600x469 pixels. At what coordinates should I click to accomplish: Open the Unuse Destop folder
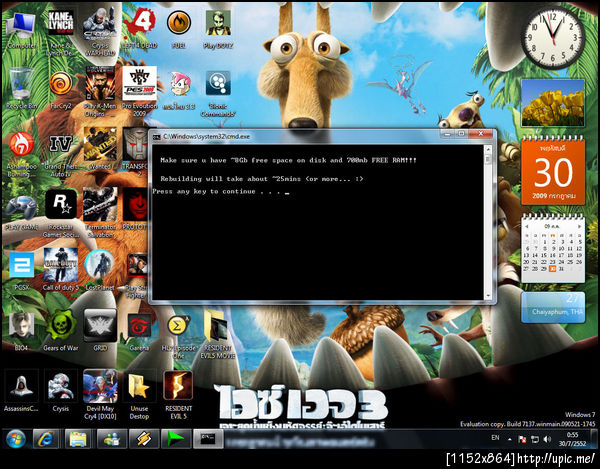point(139,396)
